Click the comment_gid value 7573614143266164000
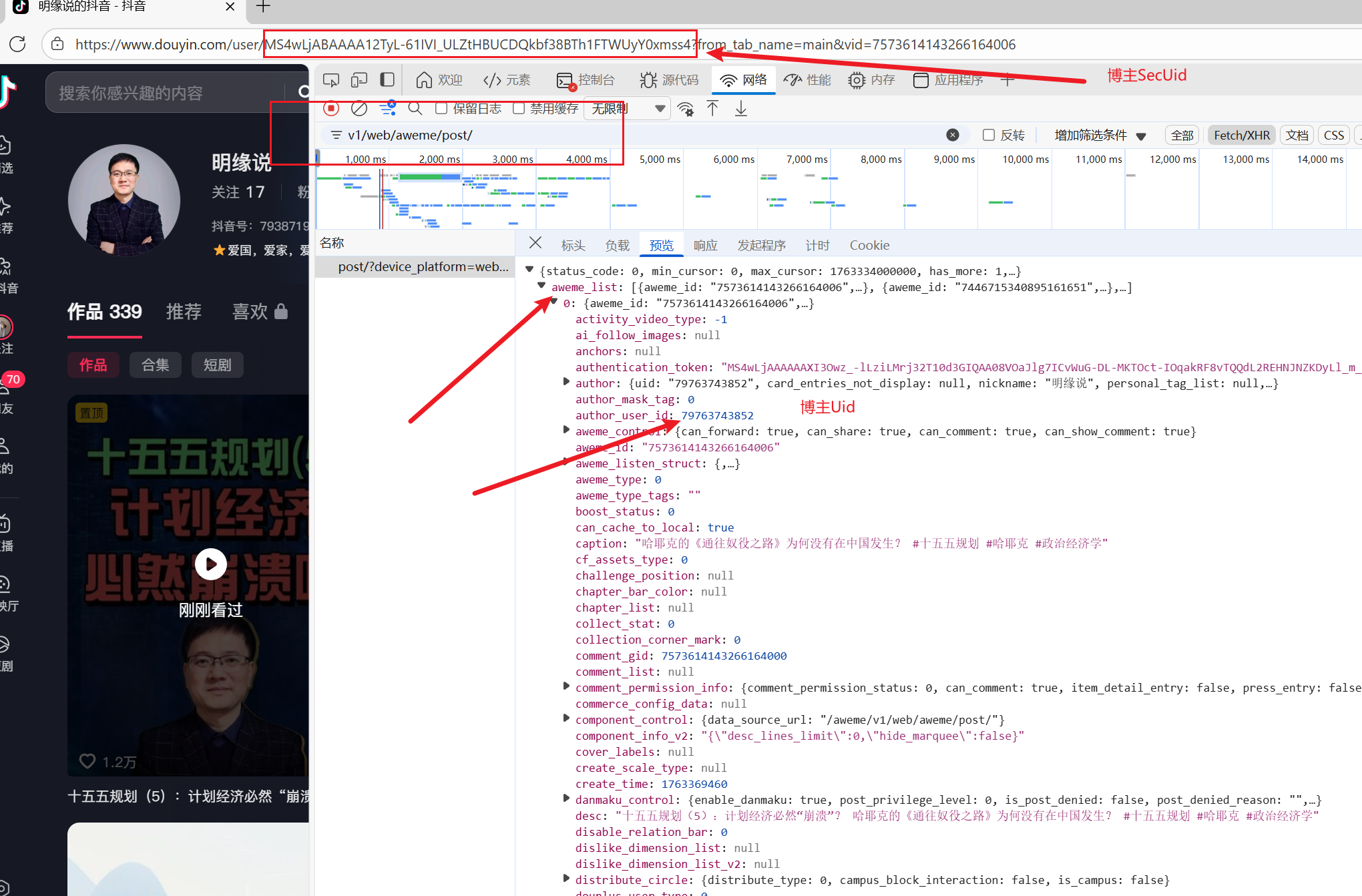The image size is (1362, 896). pos(724,656)
